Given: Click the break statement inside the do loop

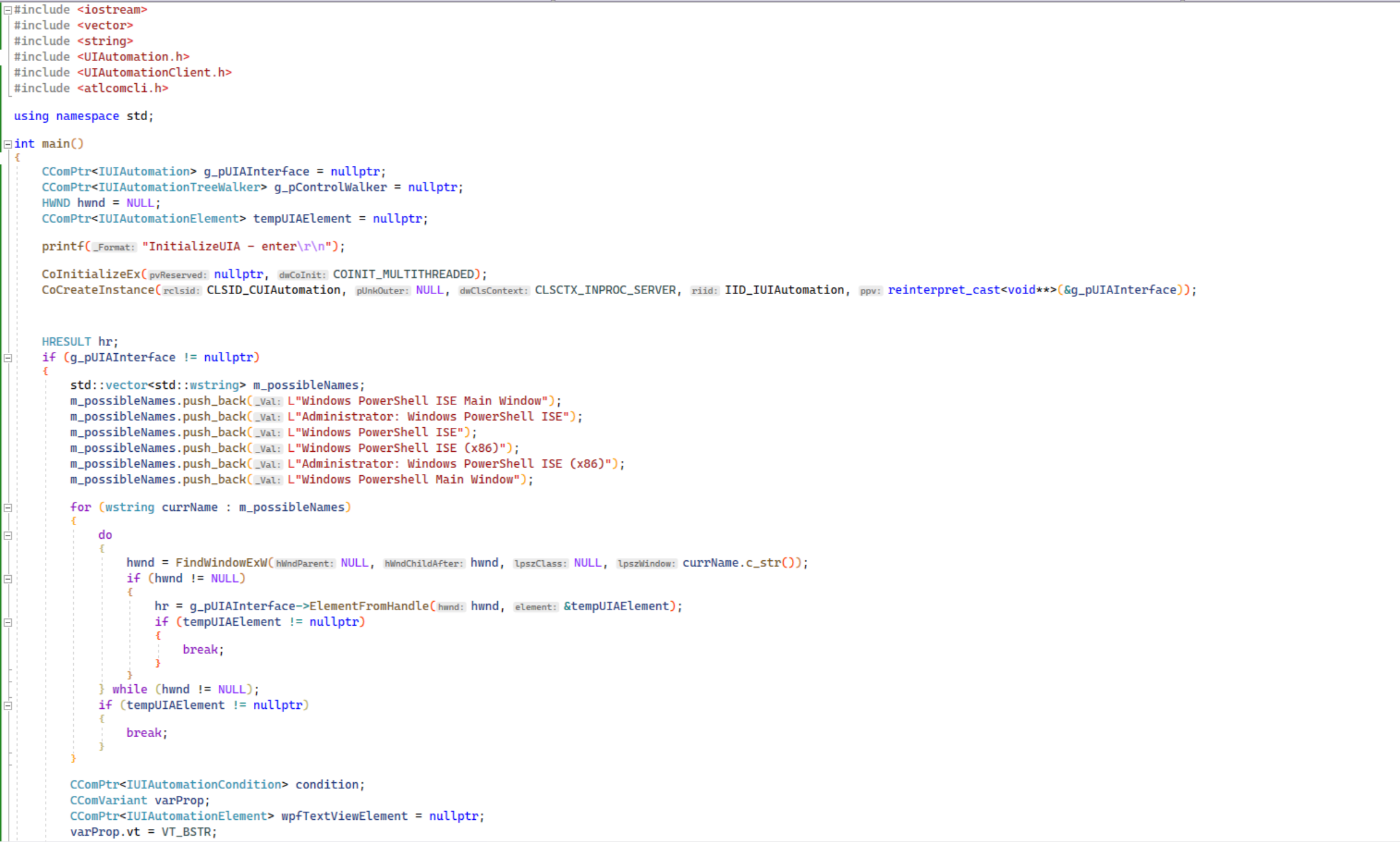Looking at the screenshot, I should coord(200,649).
